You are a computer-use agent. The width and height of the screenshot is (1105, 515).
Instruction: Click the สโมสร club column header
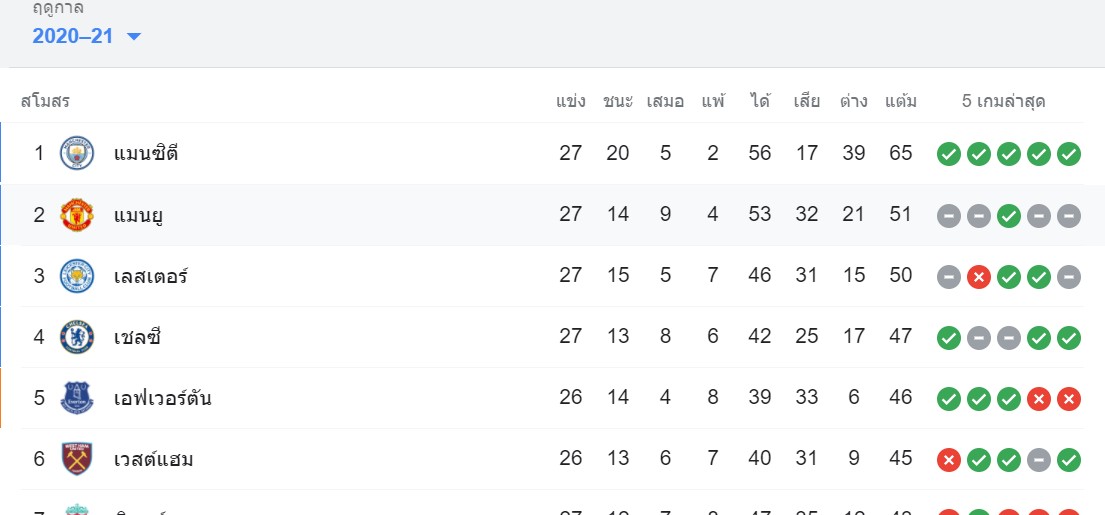[x=45, y=101]
